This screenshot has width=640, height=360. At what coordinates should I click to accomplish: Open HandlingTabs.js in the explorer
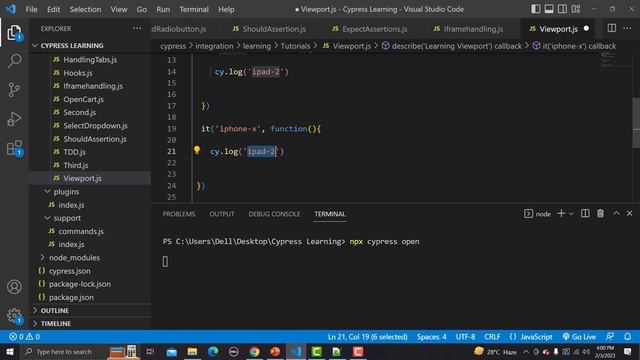[90, 60]
